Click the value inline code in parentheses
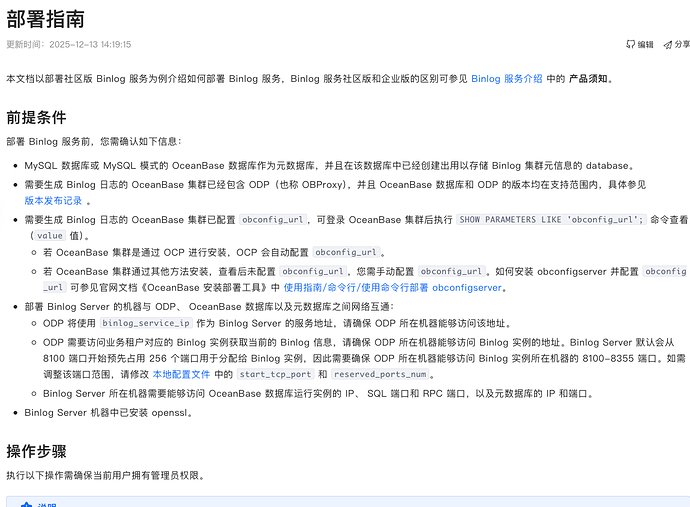690x507 pixels. pos(50,236)
